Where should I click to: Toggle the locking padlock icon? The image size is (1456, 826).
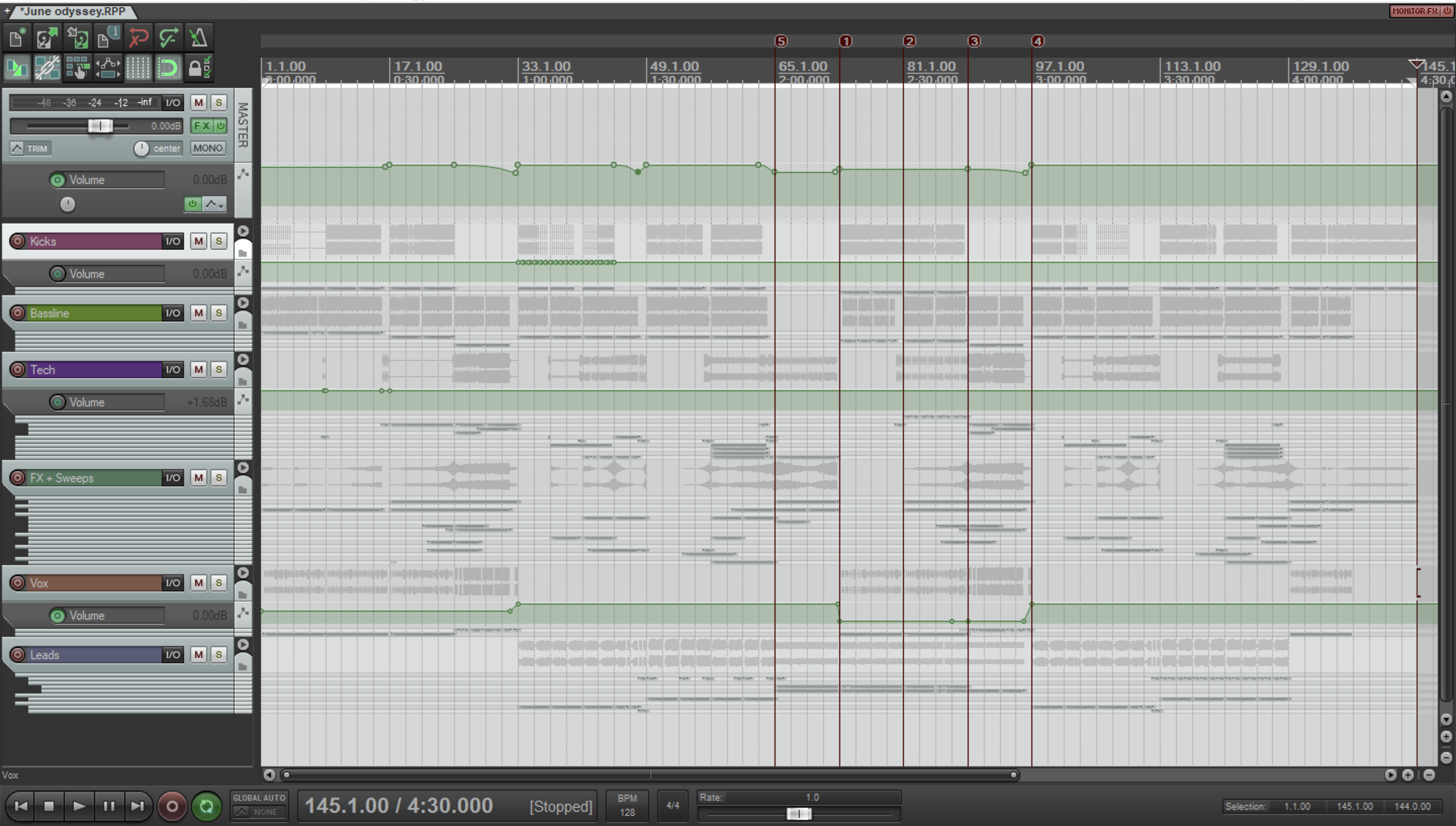198,68
